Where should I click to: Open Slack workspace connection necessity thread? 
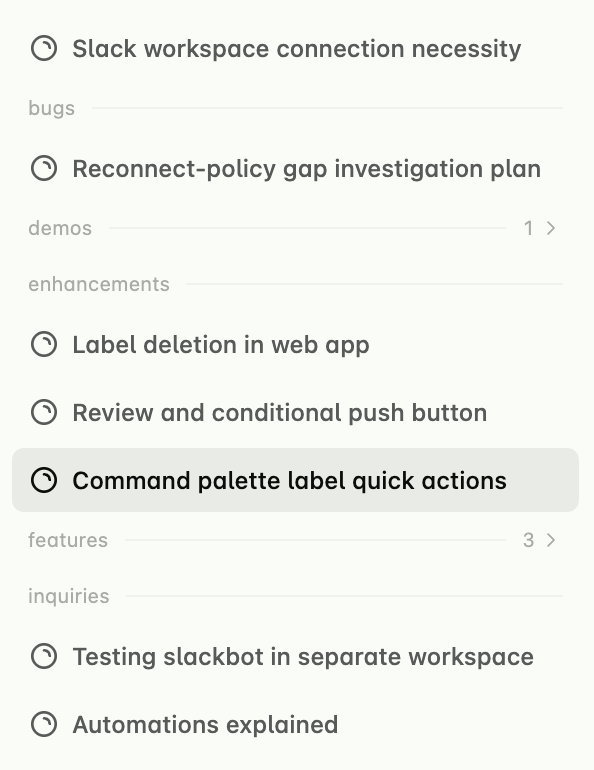[297, 49]
